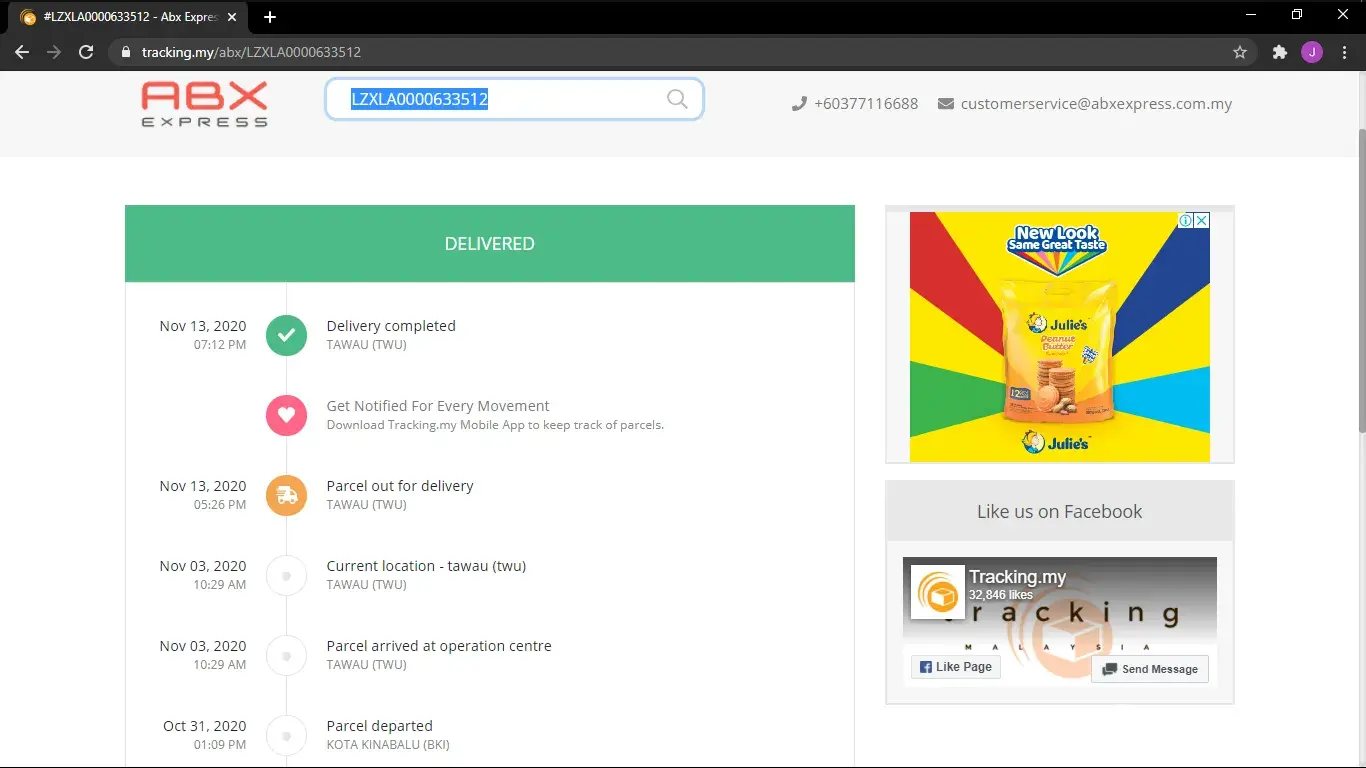Click the Facebook Like Page button
Screen dimensions: 1366x768
(956, 667)
